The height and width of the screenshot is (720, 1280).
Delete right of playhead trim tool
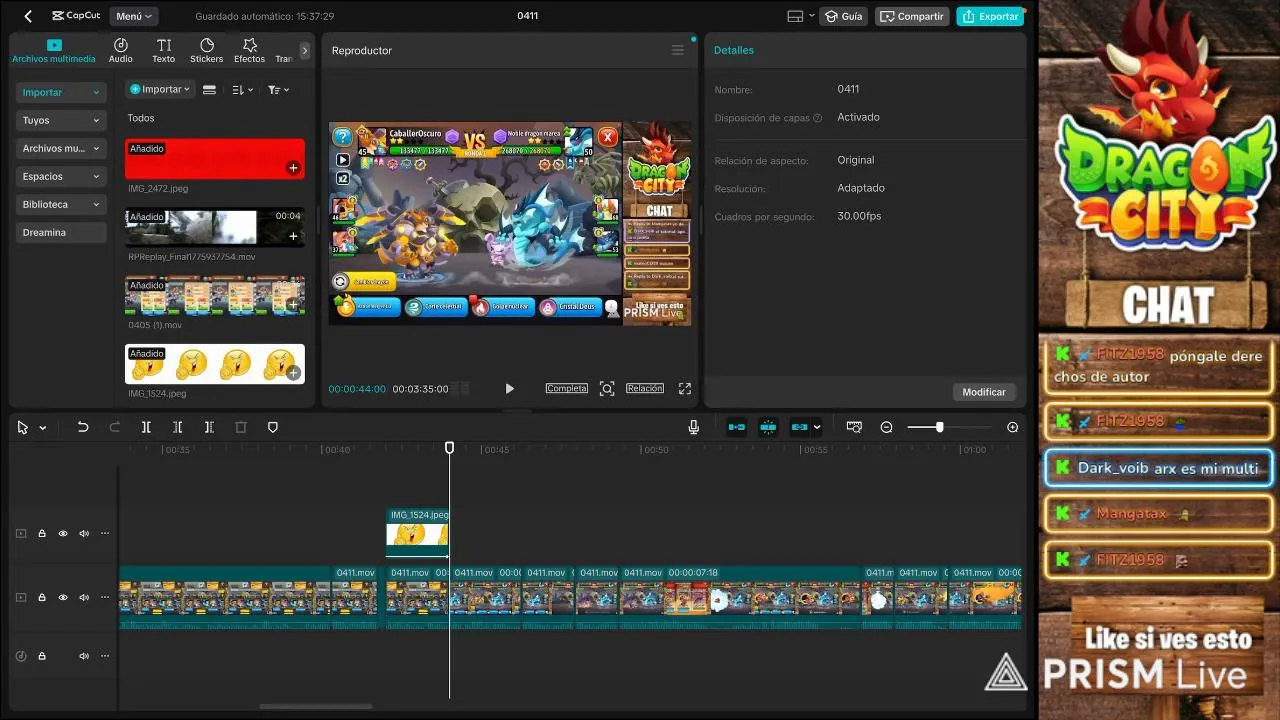coord(209,427)
